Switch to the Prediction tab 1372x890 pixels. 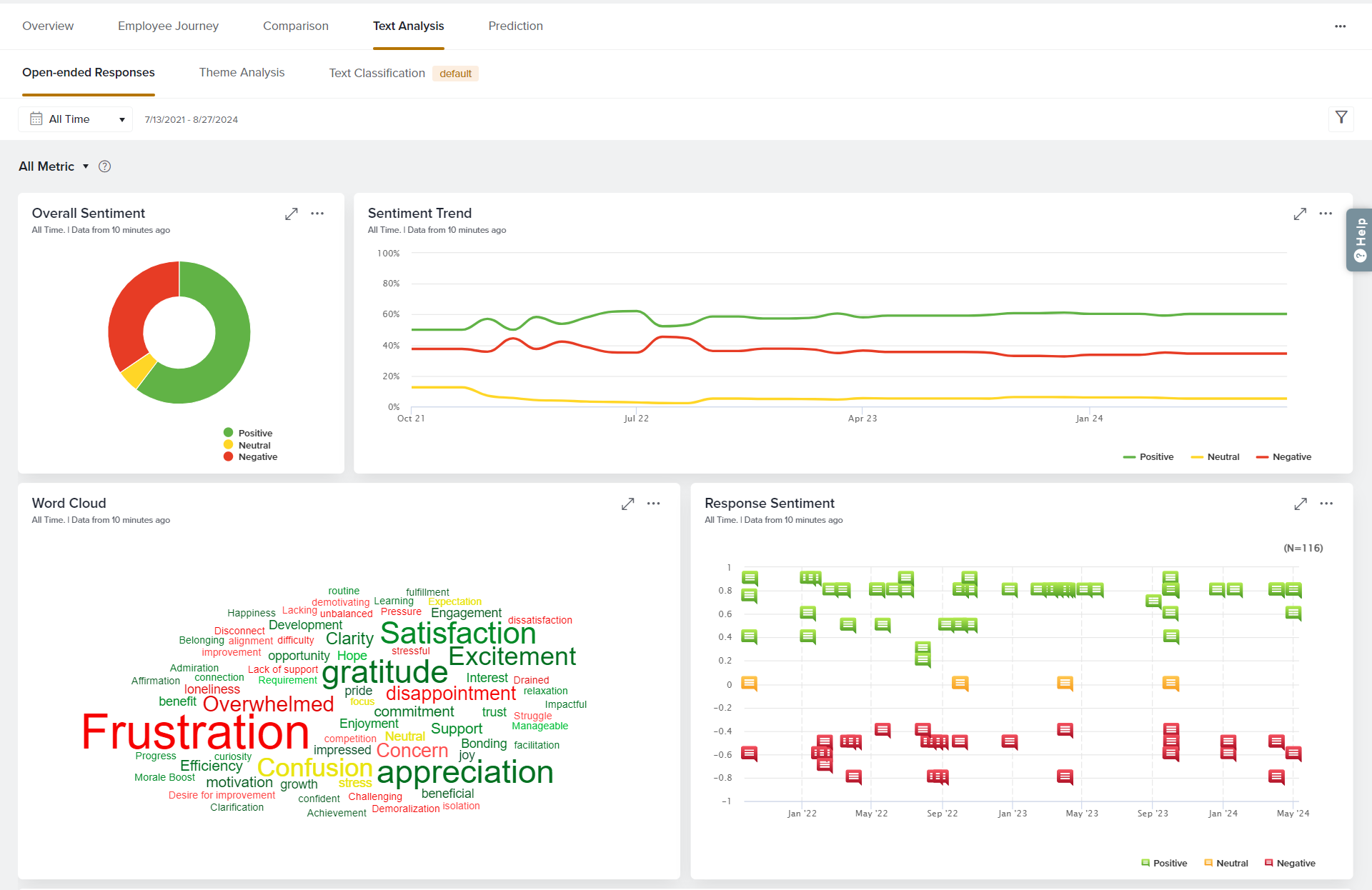(x=515, y=26)
